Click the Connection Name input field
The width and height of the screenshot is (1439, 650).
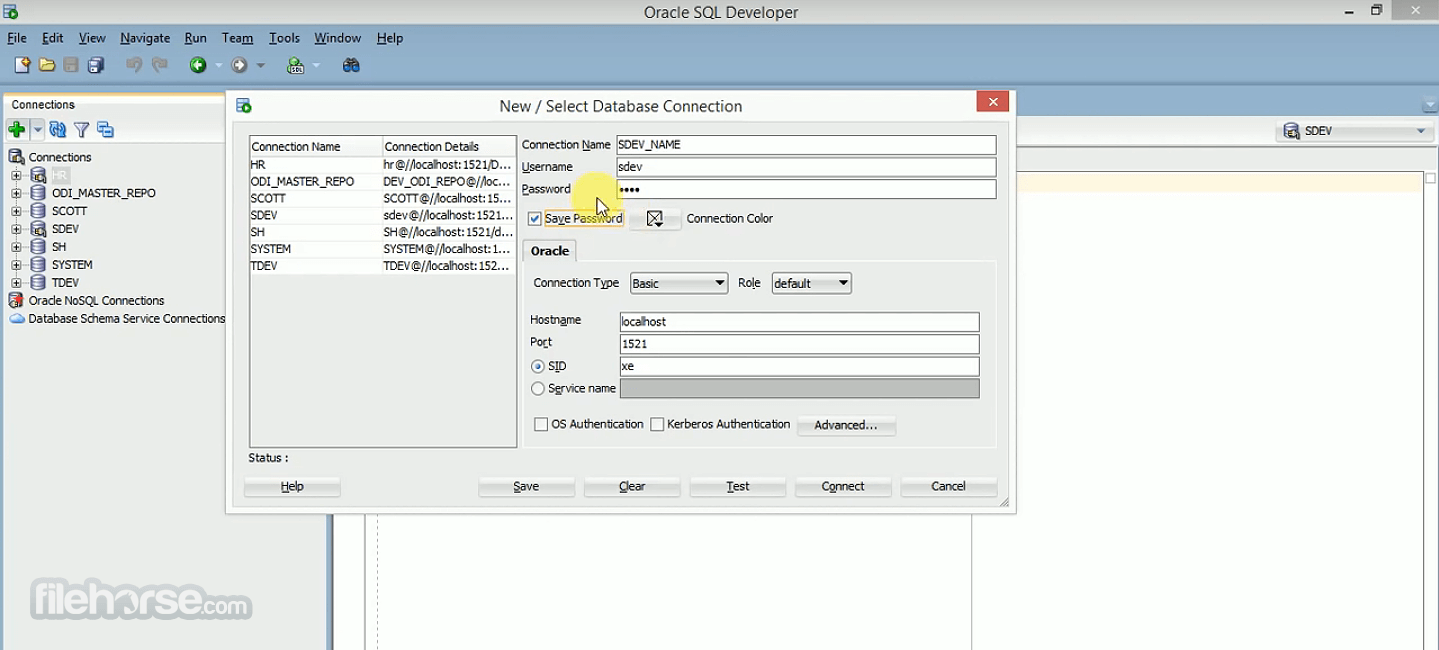point(806,145)
